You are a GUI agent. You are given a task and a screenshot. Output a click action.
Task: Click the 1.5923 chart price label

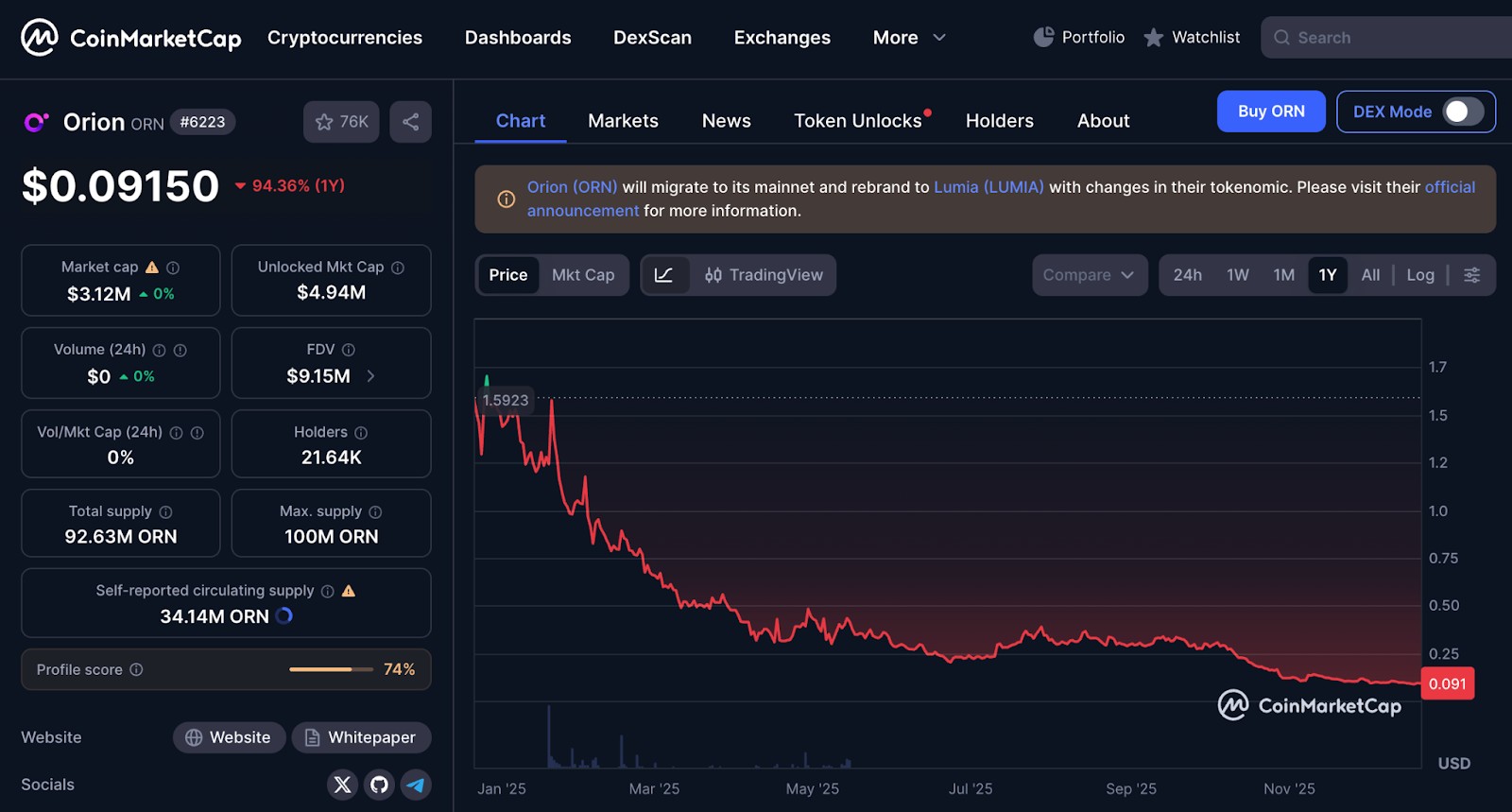pos(506,400)
